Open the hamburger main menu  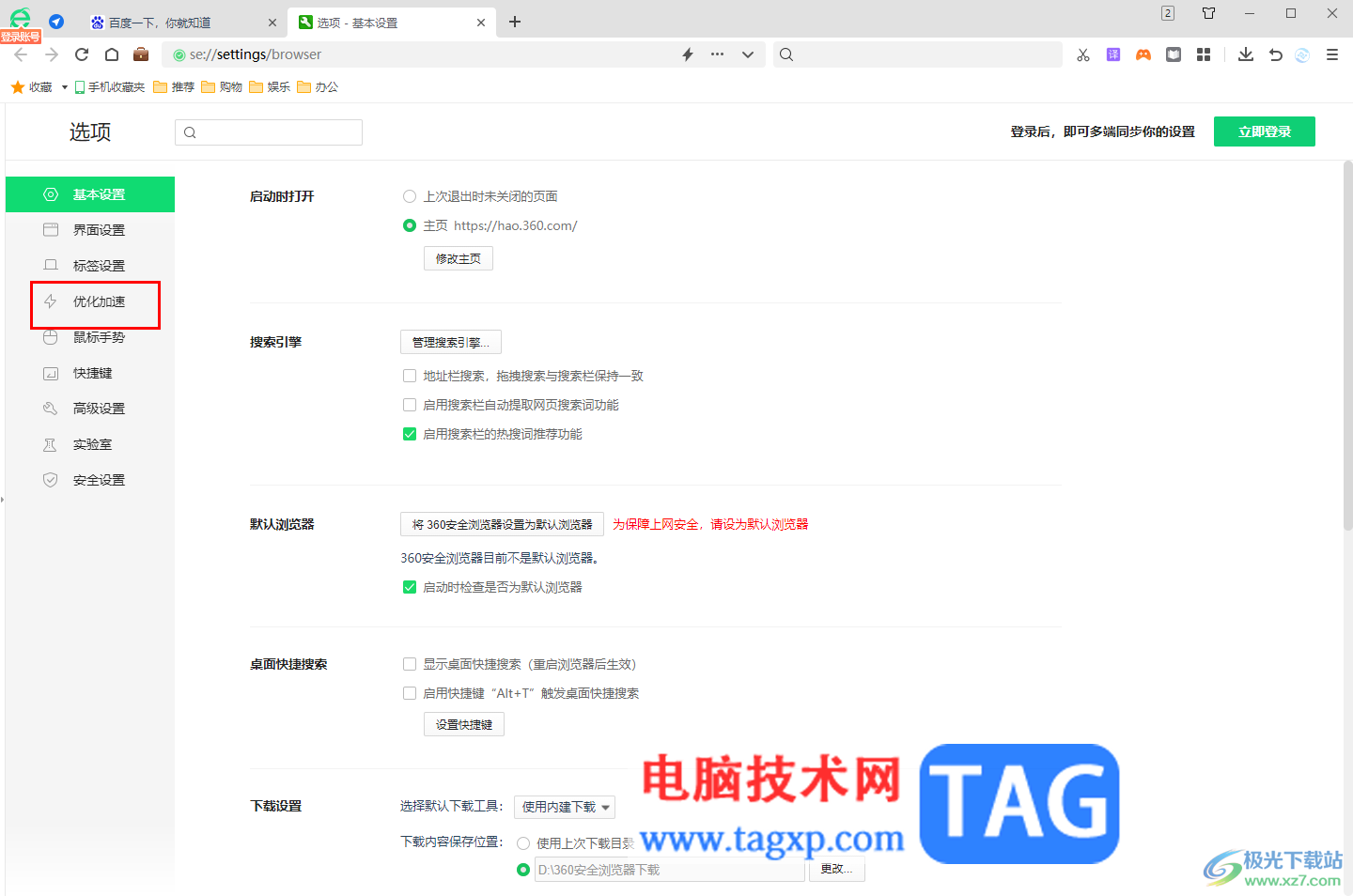pyautogui.click(x=1332, y=54)
